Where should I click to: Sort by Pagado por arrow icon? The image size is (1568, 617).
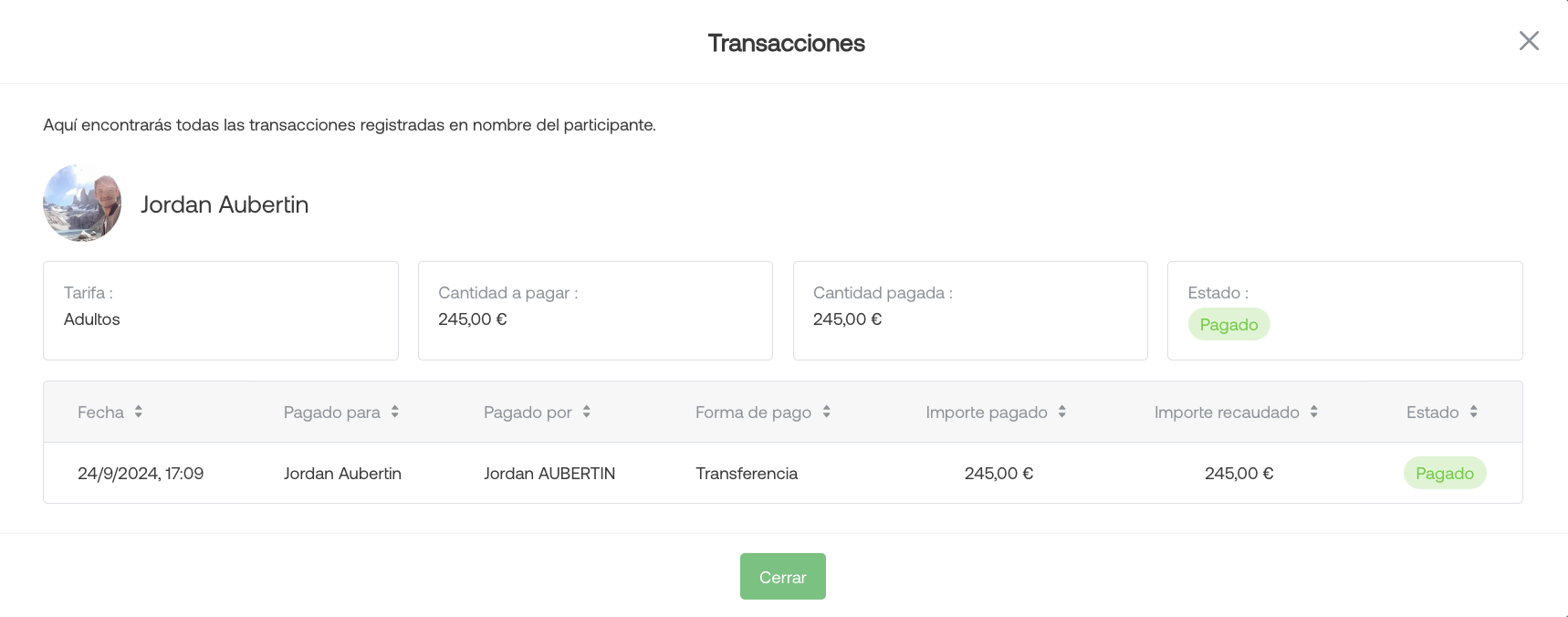tap(587, 412)
